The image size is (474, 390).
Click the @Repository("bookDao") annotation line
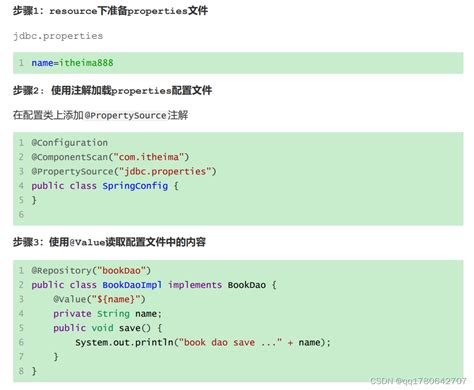91,270
